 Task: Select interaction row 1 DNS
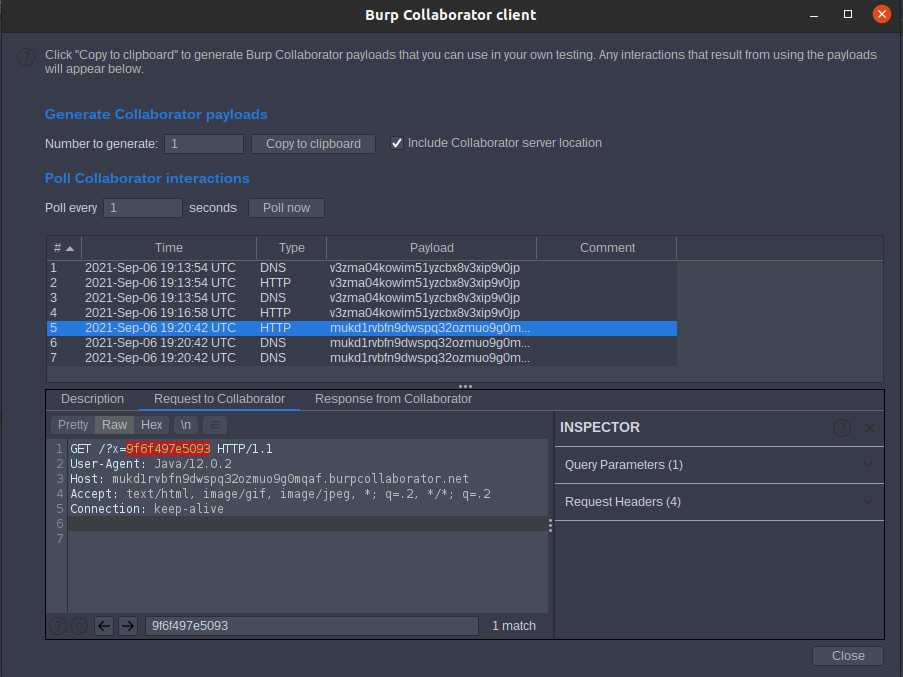362,268
